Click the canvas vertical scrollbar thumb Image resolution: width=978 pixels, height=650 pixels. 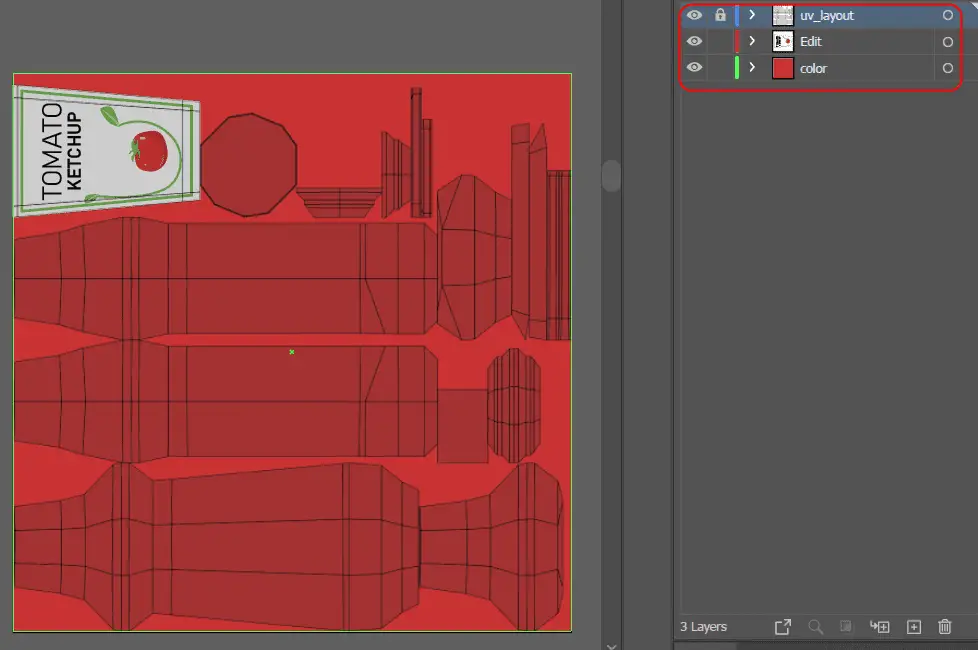tap(611, 176)
